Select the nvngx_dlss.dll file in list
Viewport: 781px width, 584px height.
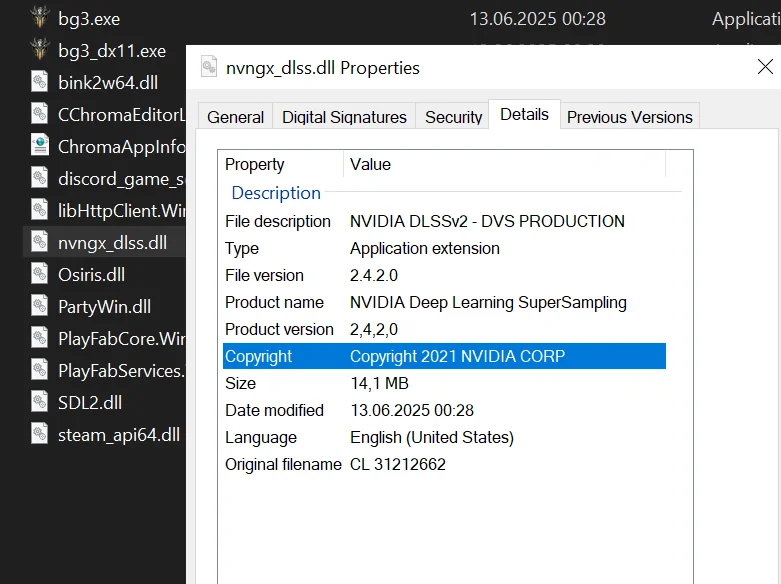[112, 242]
